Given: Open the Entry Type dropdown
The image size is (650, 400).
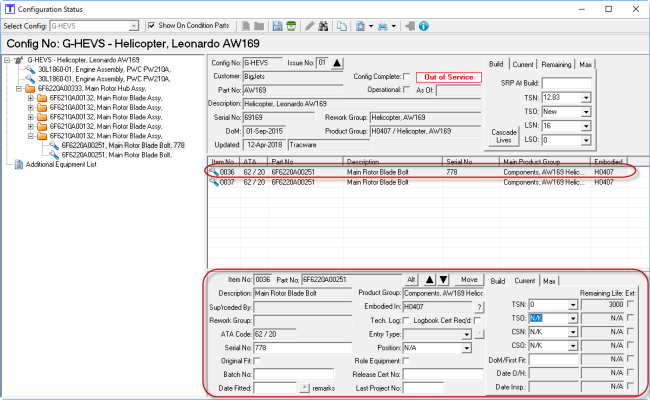Looking at the screenshot, I should click(467, 334).
